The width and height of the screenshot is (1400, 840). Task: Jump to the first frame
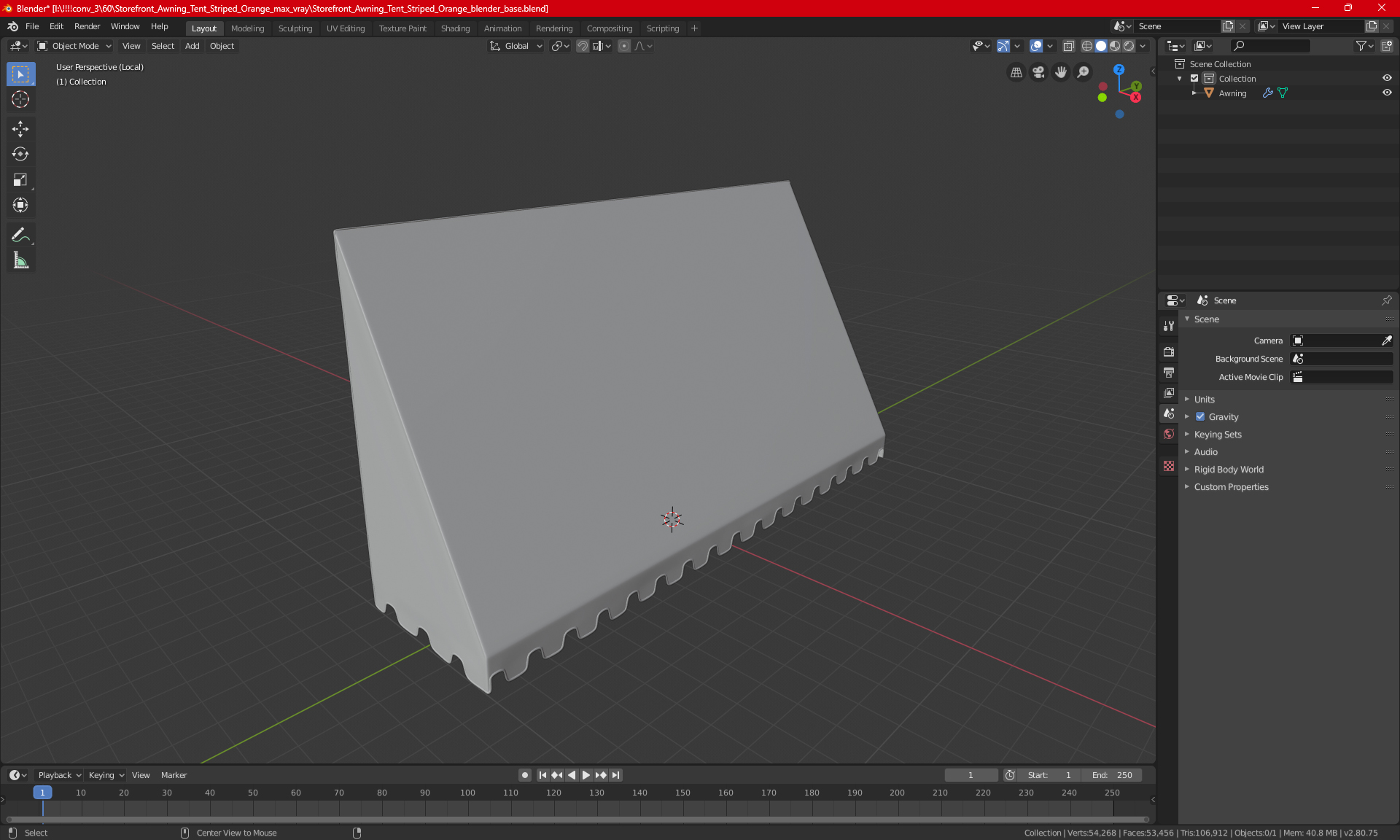coord(542,775)
